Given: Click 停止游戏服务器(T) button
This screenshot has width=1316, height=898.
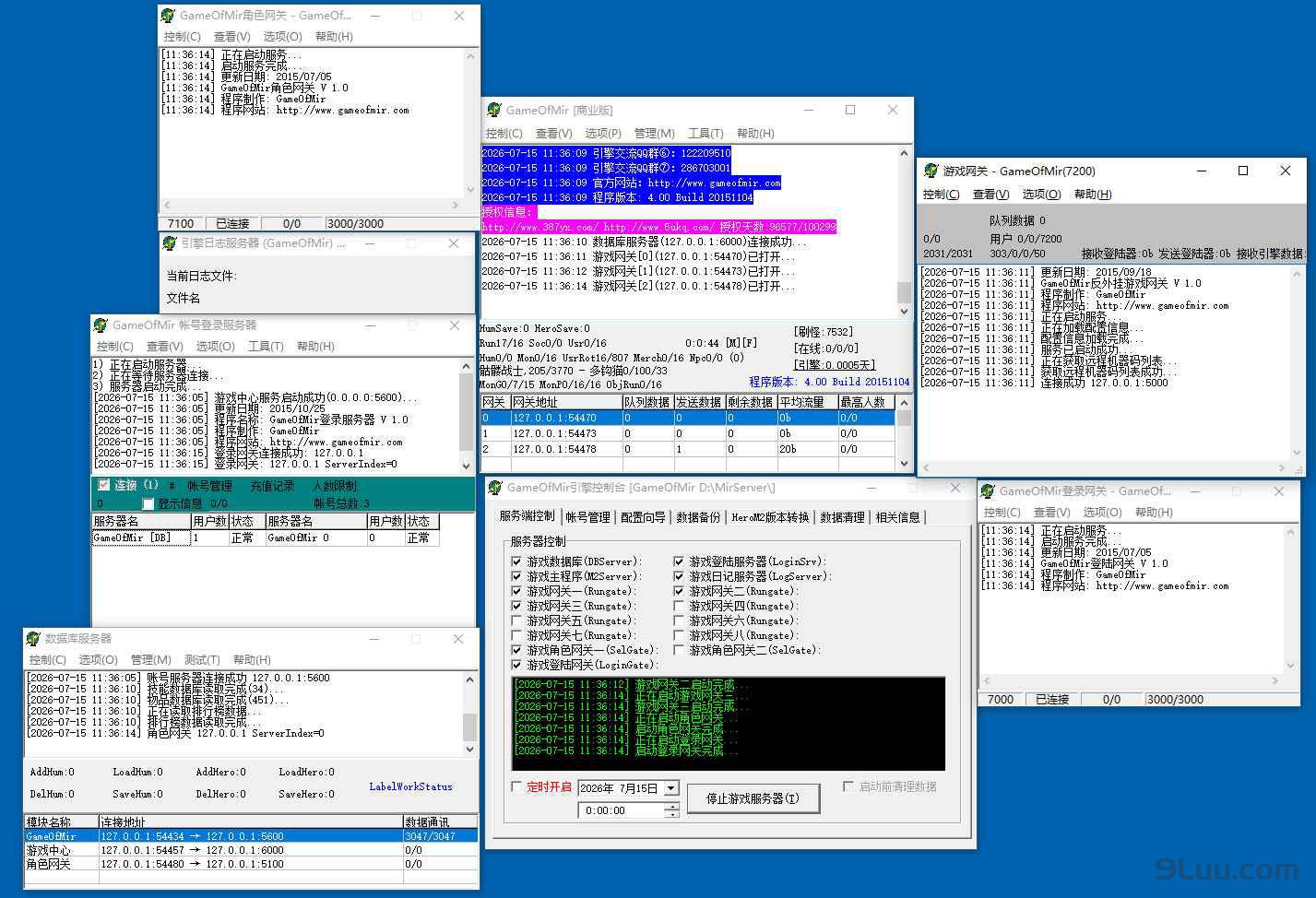Looking at the screenshot, I should tap(753, 798).
